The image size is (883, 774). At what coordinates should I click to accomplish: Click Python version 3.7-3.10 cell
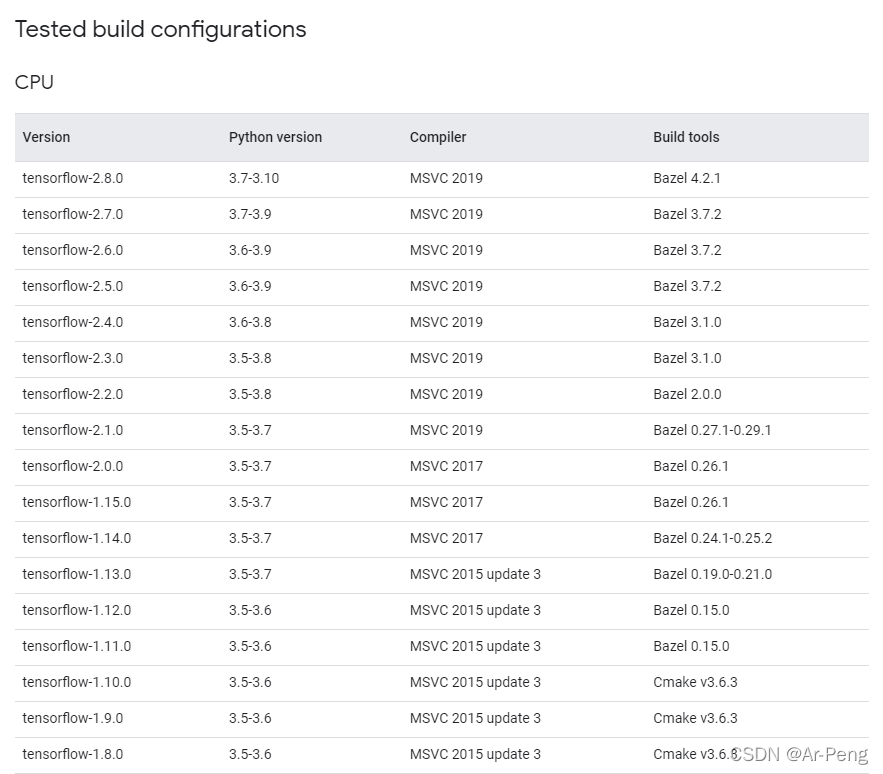point(254,178)
